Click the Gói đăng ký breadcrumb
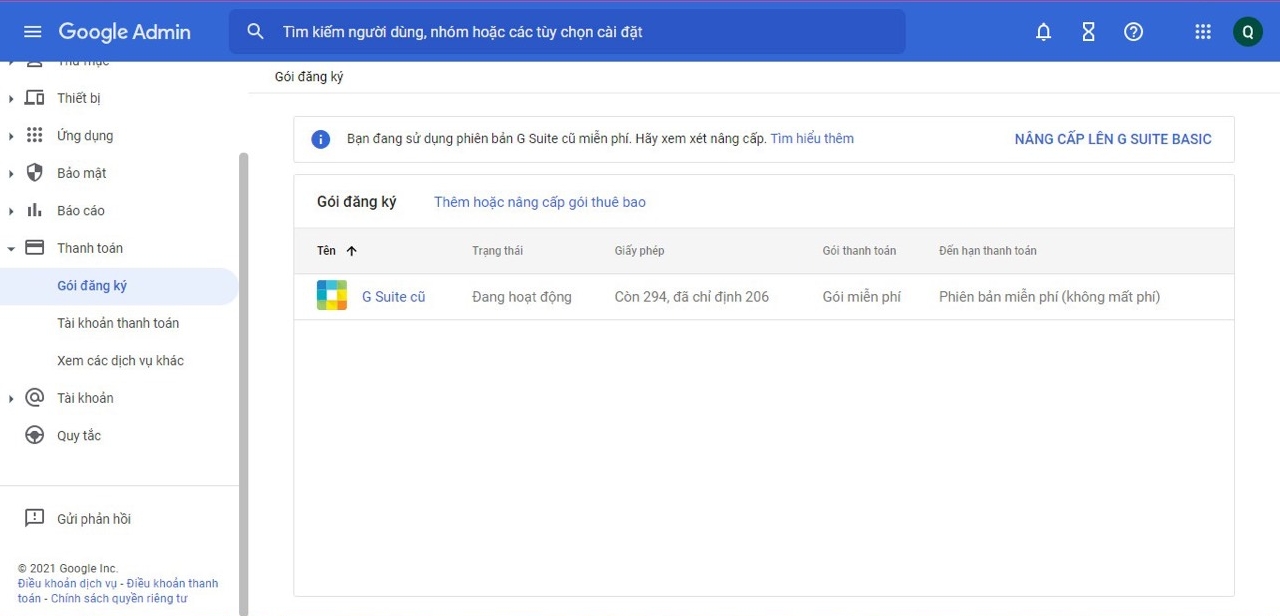1280x616 pixels. click(309, 76)
